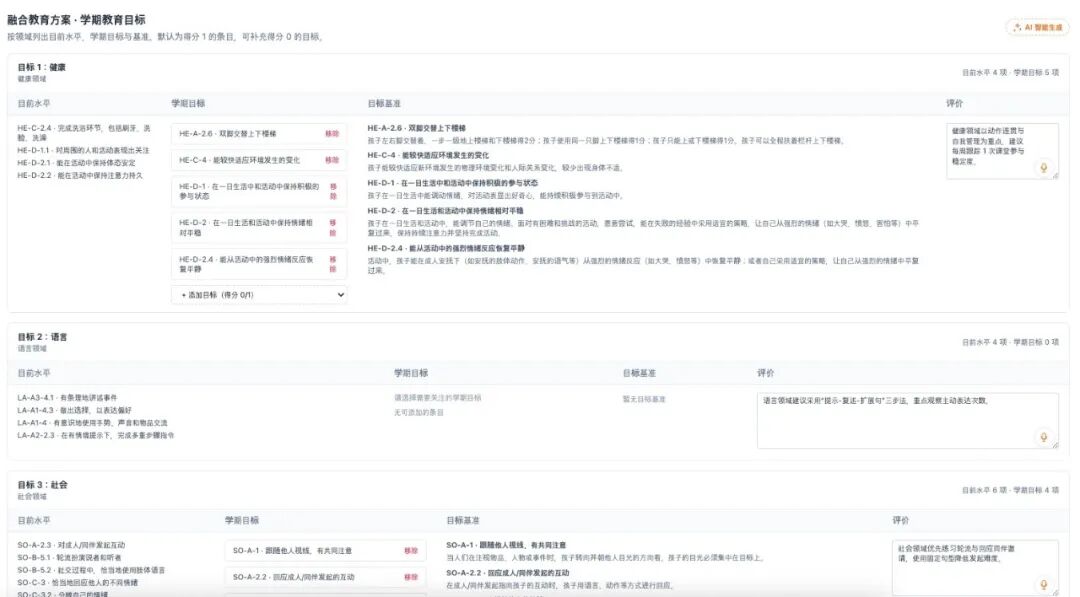1080x597 pixels.
Task: Click LA-A1-4.3 做出选择，以表达偏好
Action: point(74,410)
